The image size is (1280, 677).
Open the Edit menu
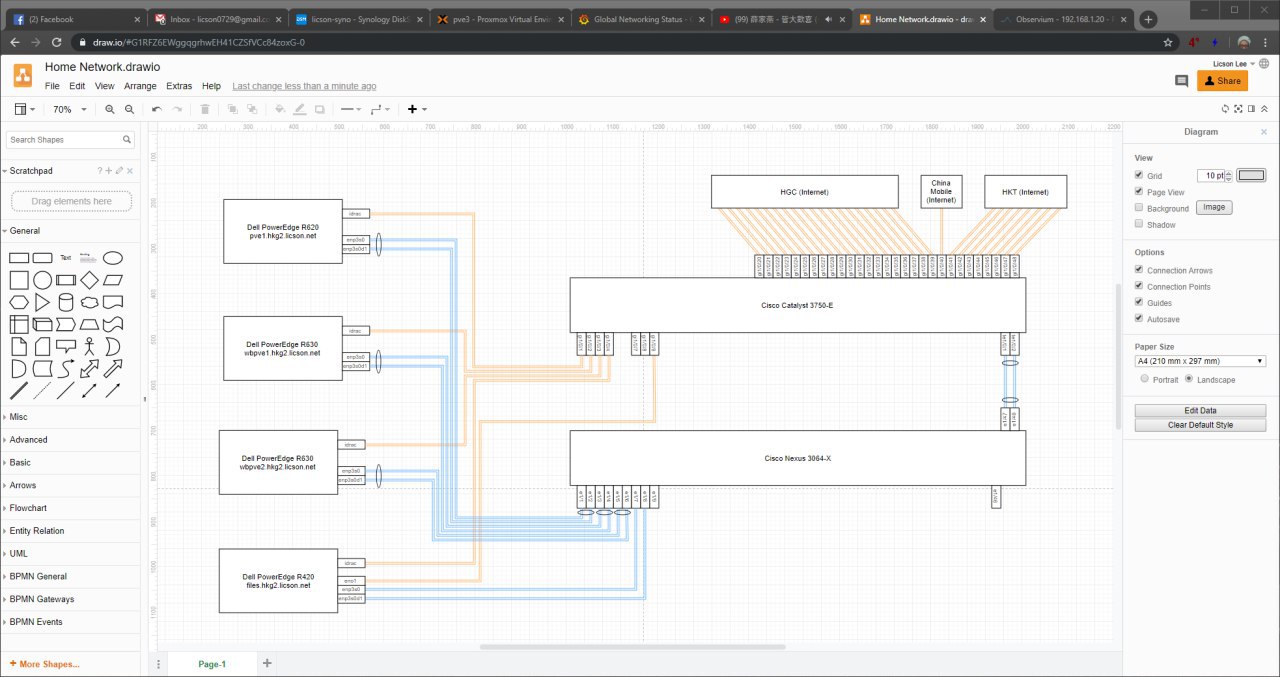pyautogui.click(x=77, y=86)
